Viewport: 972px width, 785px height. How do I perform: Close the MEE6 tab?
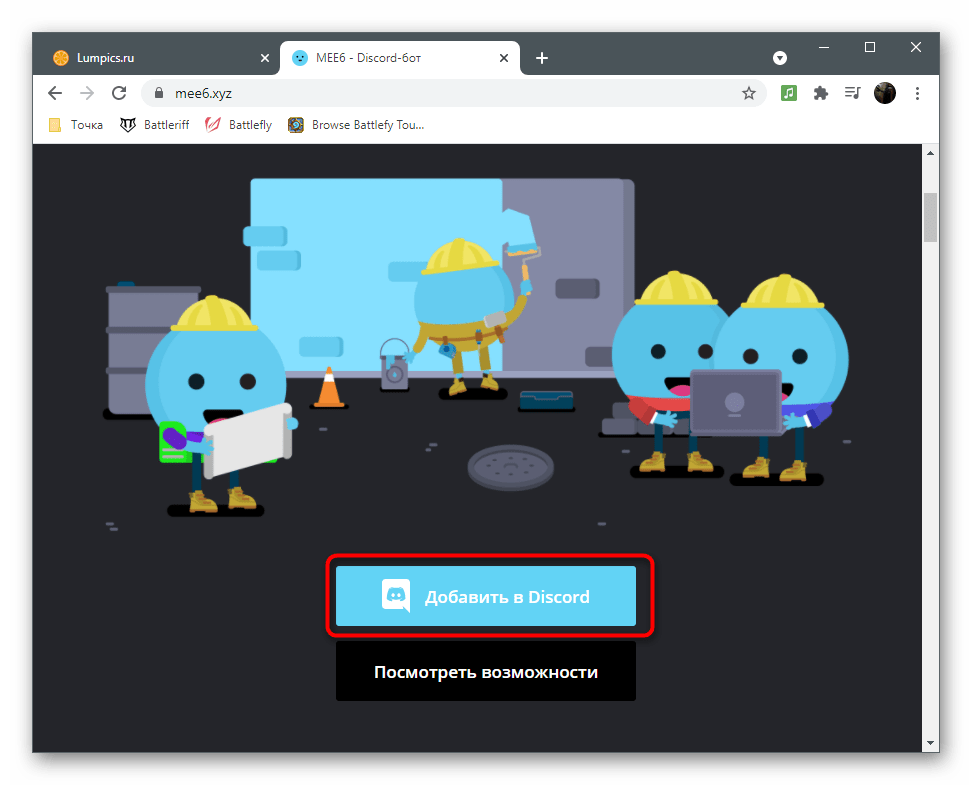coord(504,58)
